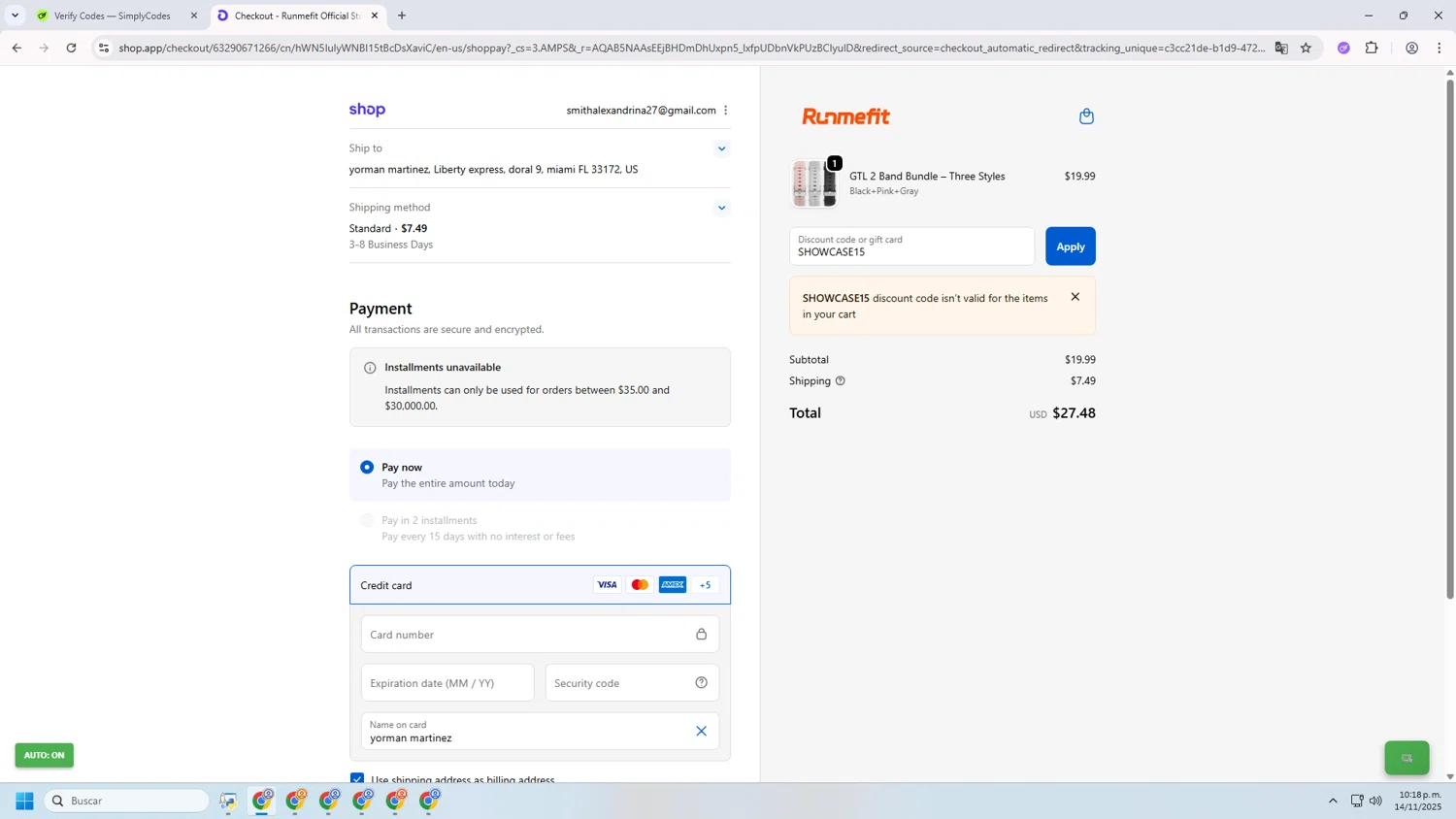Click the Card number field
Viewport: 1456px width, 819px height.
point(540,635)
